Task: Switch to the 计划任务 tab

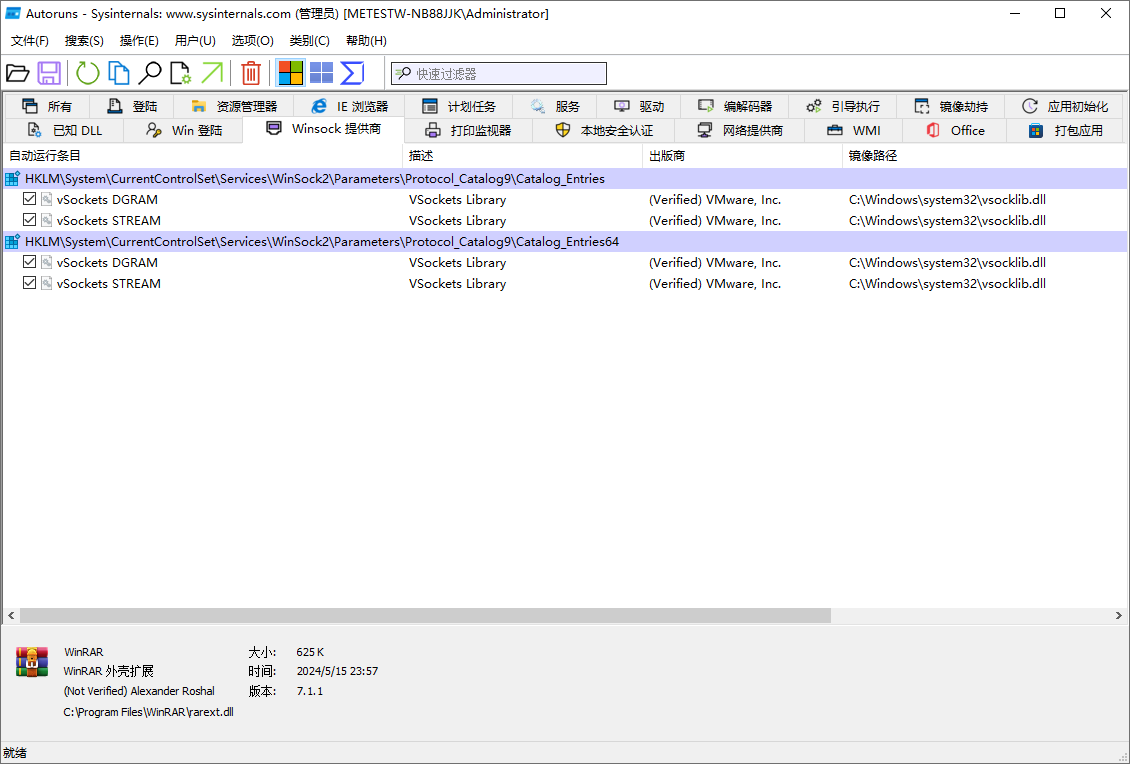Action: (x=459, y=107)
